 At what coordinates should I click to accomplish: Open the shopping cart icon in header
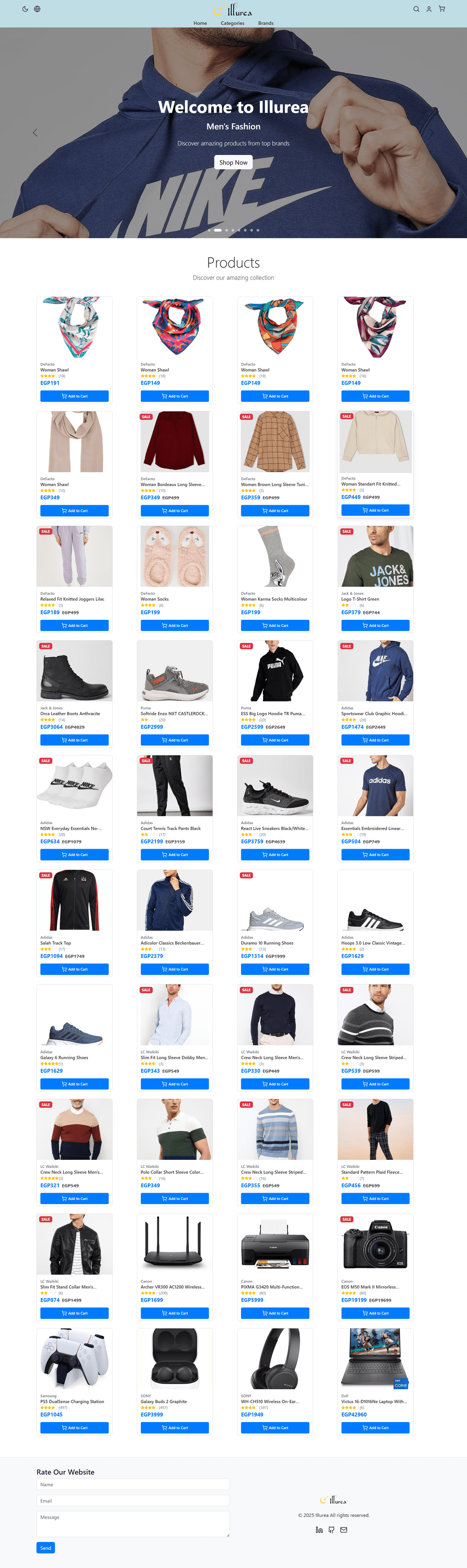tap(442, 9)
